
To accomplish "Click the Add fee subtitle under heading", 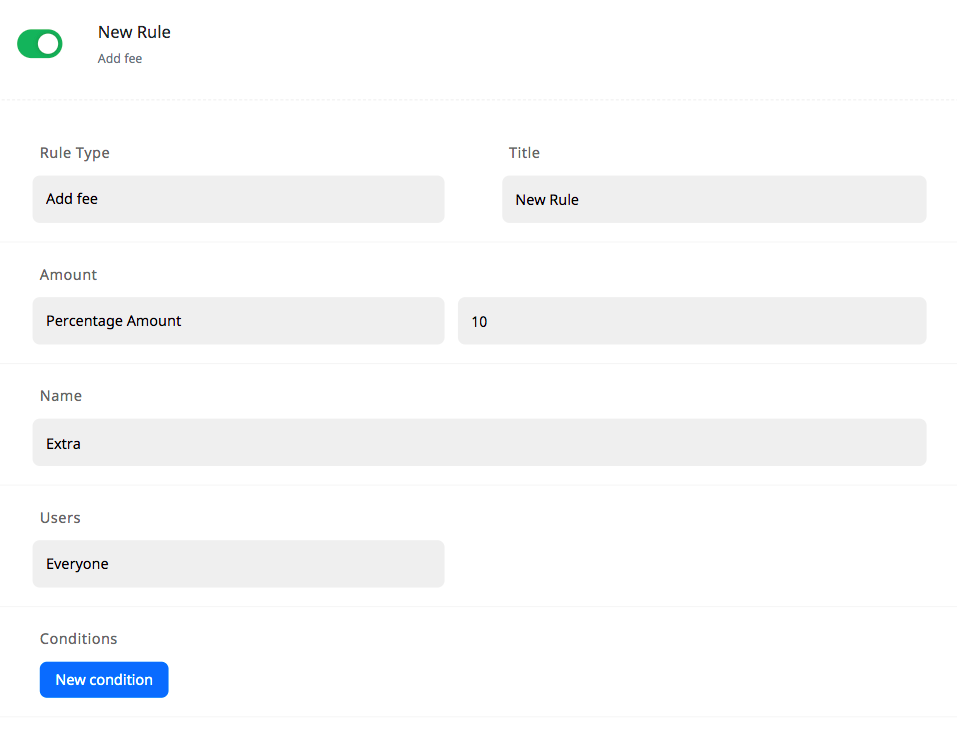I will coord(120,59).
